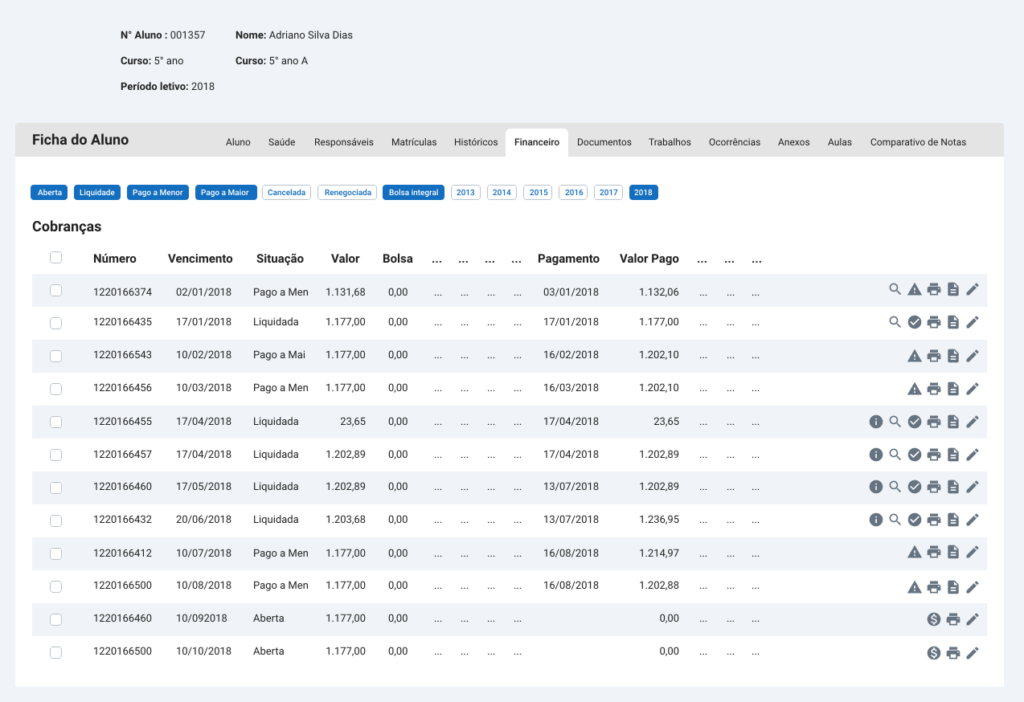Click warning icon for charge due 10/08/2018
Viewport: 1024px width, 702px height.
point(914,587)
